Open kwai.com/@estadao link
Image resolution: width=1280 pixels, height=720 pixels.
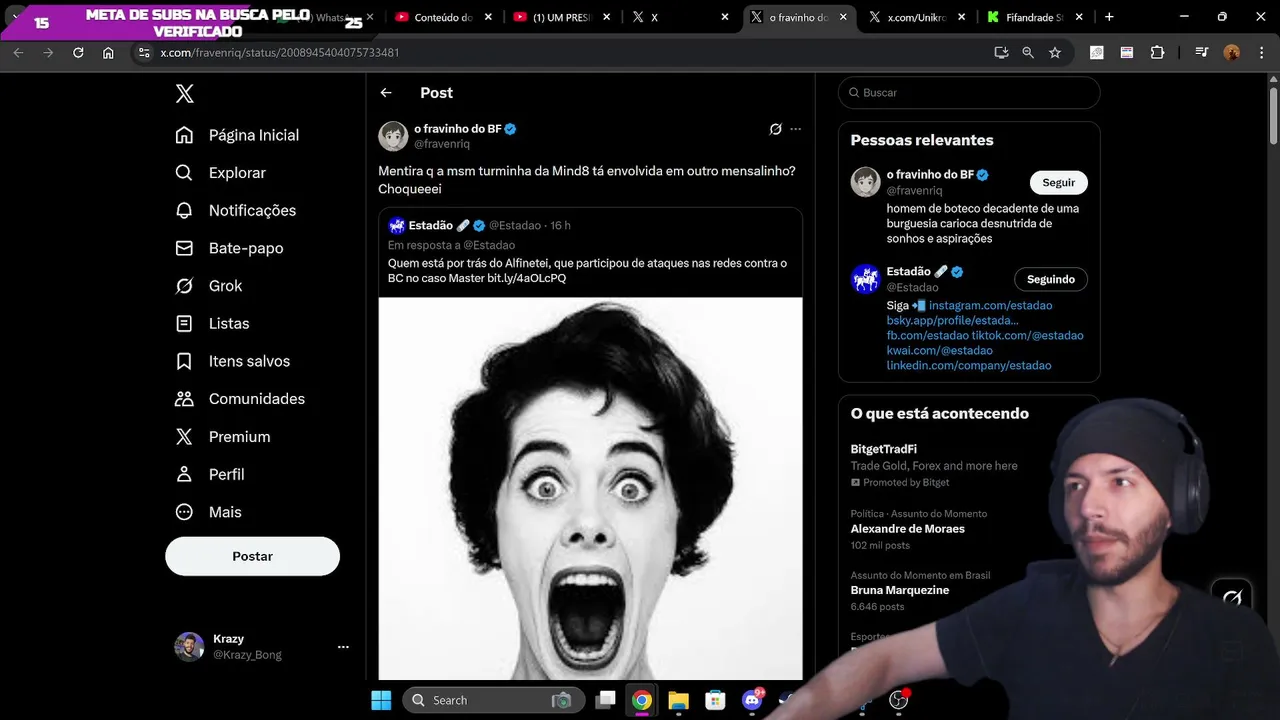point(939,351)
